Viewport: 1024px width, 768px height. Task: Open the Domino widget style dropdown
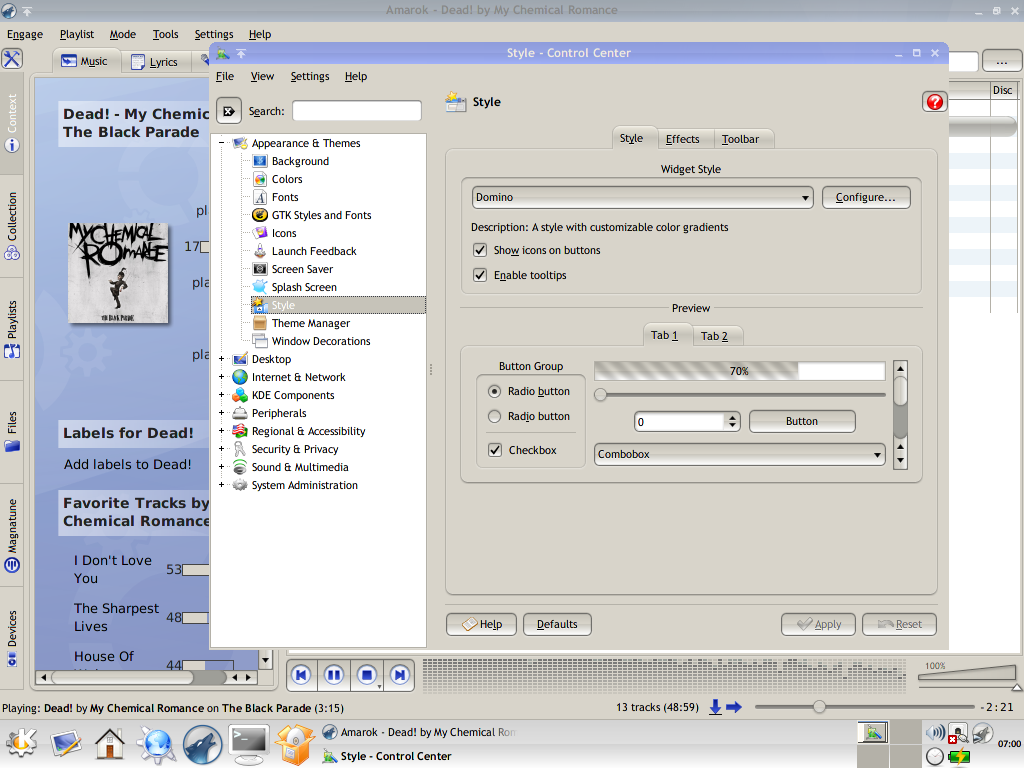[643, 197]
